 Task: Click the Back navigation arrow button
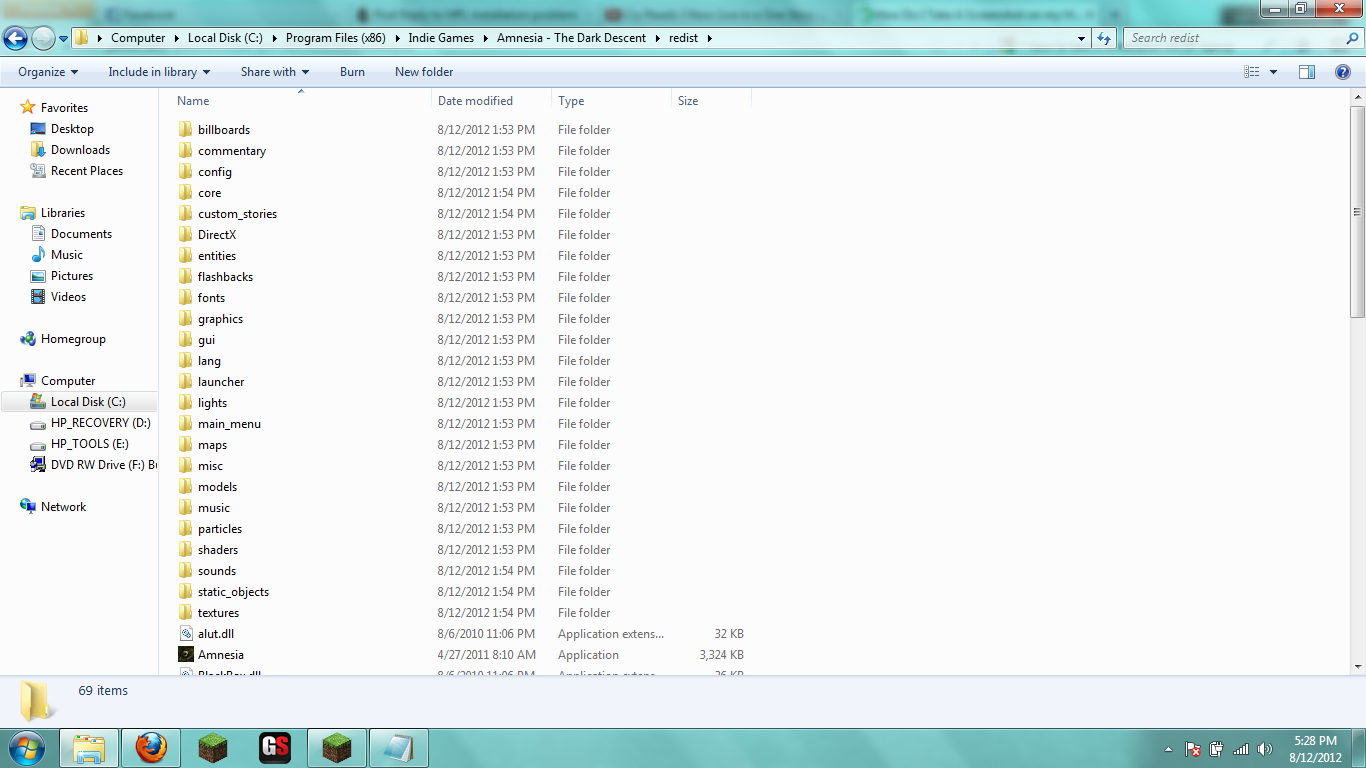tap(15, 38)
